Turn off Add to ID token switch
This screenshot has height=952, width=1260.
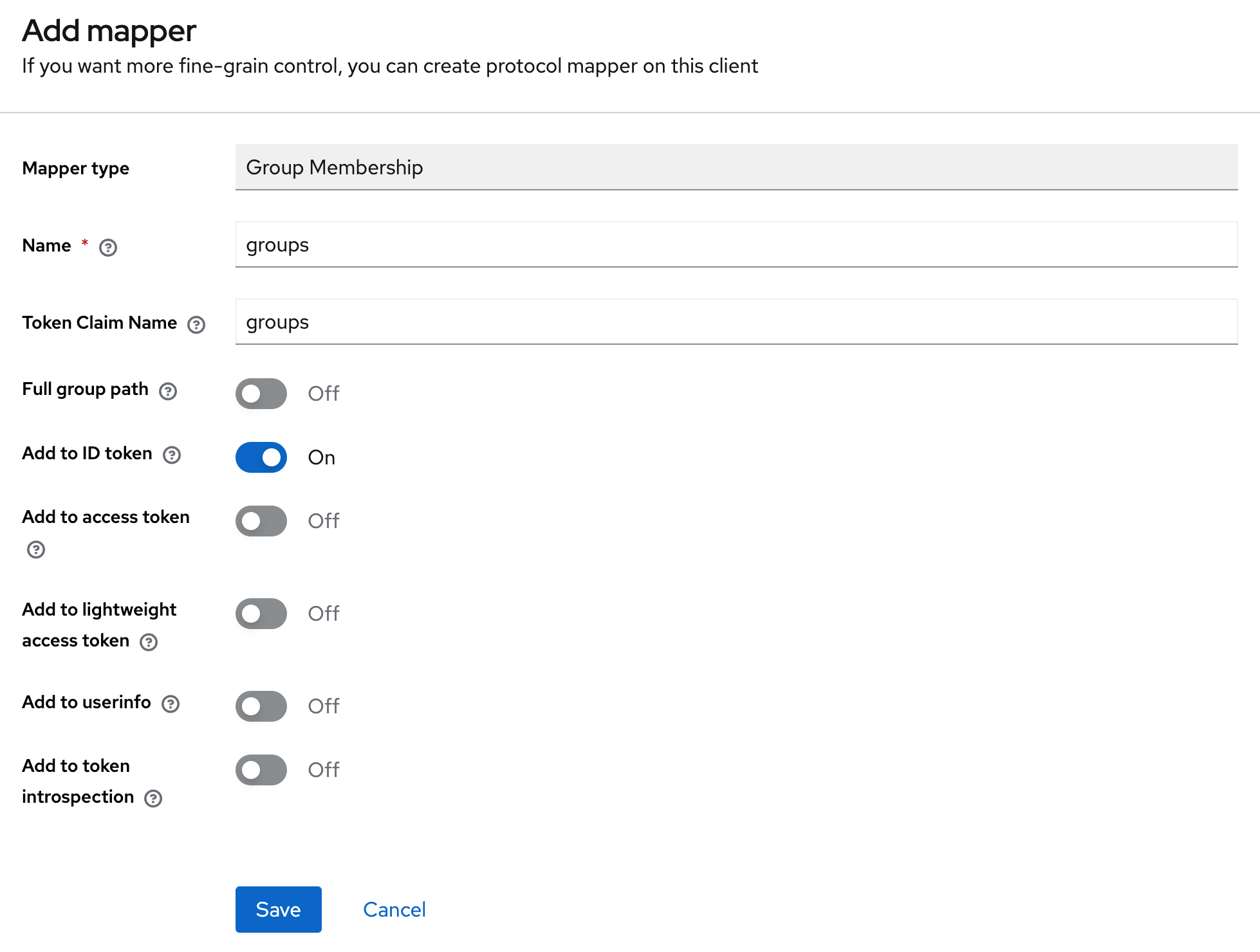tap(261, 457)
